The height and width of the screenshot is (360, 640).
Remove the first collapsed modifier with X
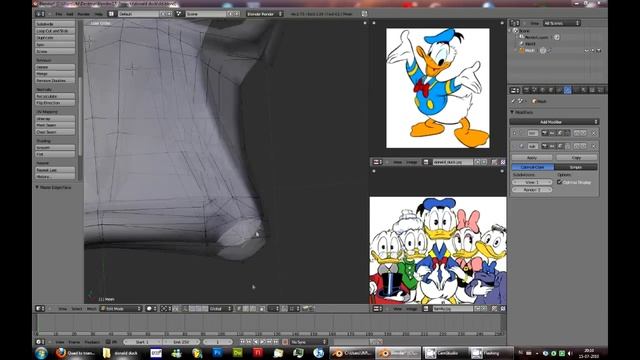point(594,133)
